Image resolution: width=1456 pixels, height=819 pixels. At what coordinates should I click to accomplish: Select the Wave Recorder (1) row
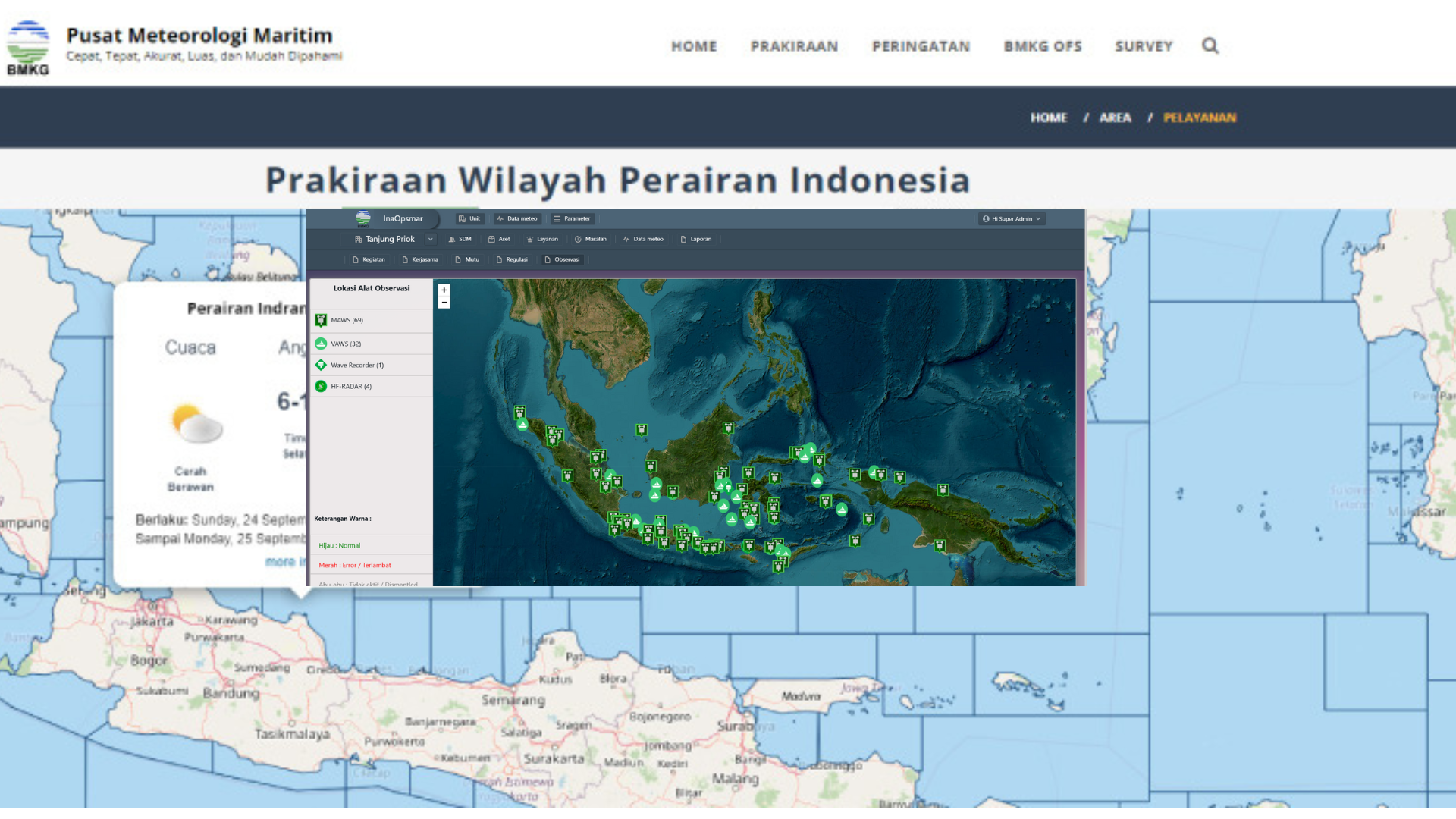[x=372, y=365]
